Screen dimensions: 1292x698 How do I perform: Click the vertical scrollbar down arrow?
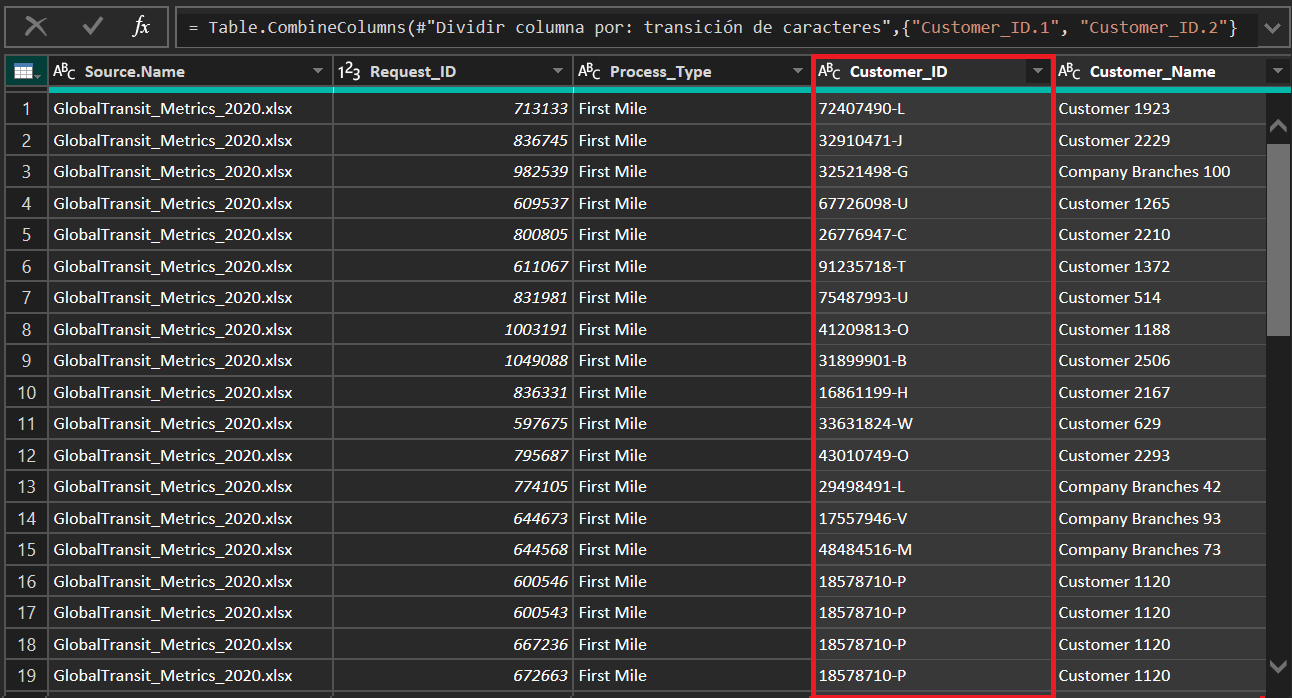[1278, 665]
